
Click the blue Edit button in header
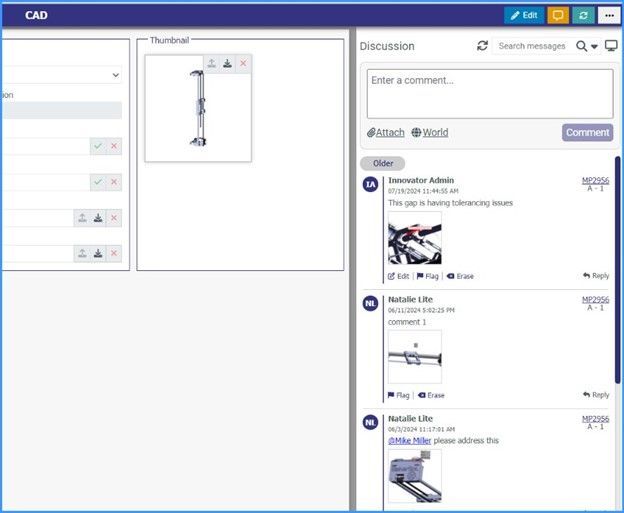(x=524, y=15)
